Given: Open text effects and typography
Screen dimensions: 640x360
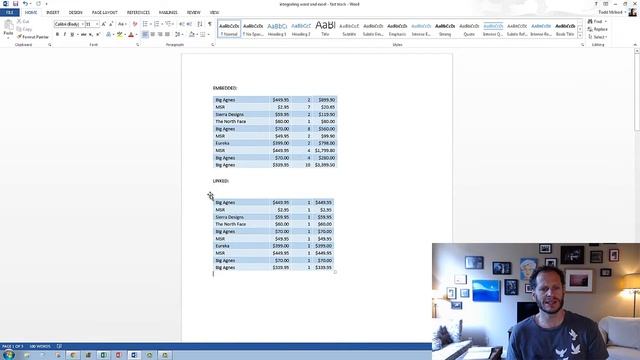Looking at the screenshot, I should point(108,35).
